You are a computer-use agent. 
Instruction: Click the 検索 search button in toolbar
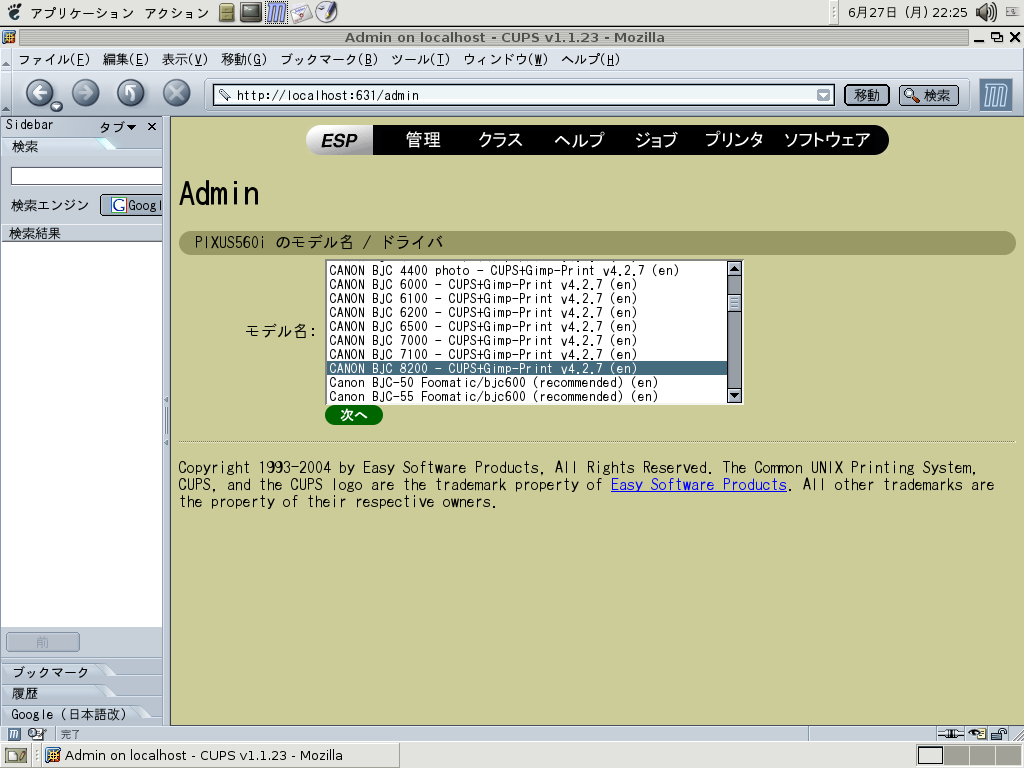929,95
